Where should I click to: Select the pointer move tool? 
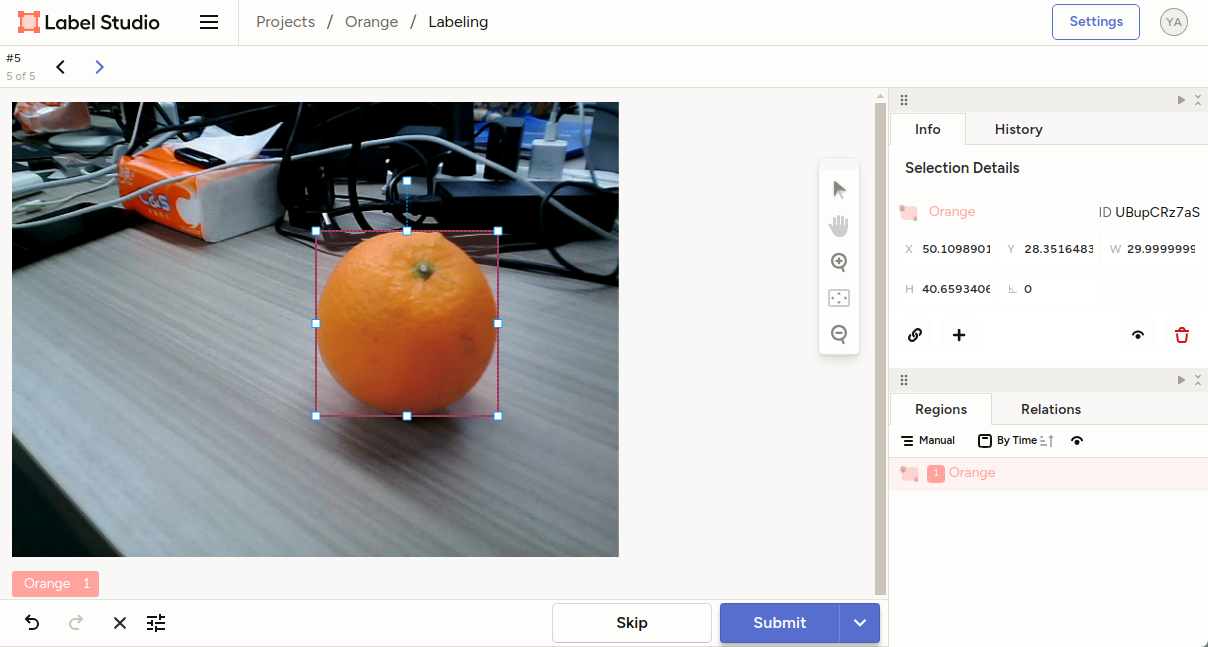pyautogui.click(x=839, y=190)
